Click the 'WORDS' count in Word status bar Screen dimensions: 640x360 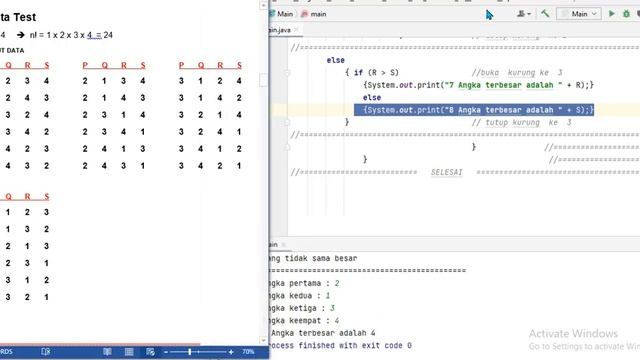[6, 352]
